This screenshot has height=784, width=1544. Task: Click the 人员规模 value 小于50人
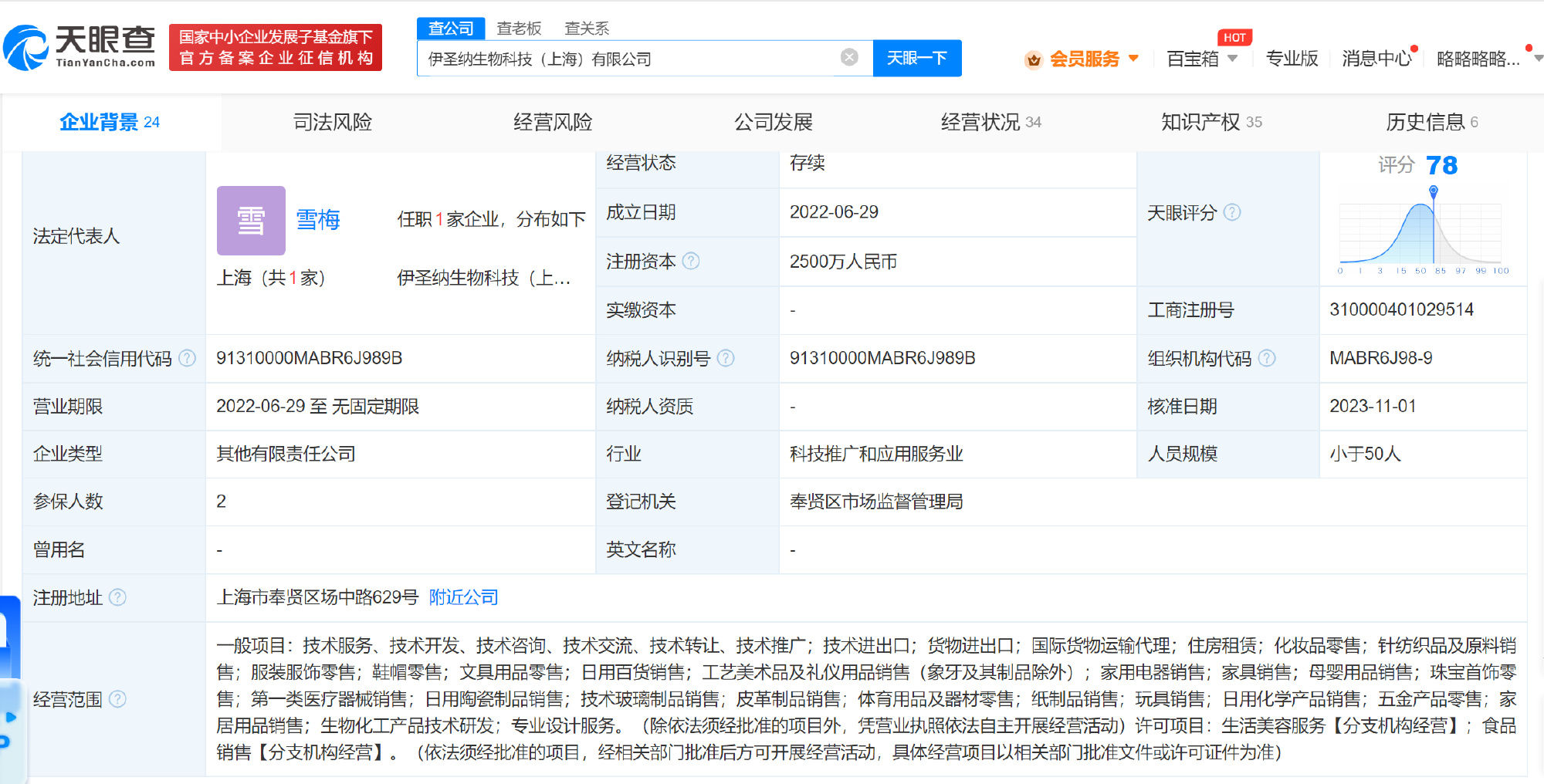[1365, 454]
